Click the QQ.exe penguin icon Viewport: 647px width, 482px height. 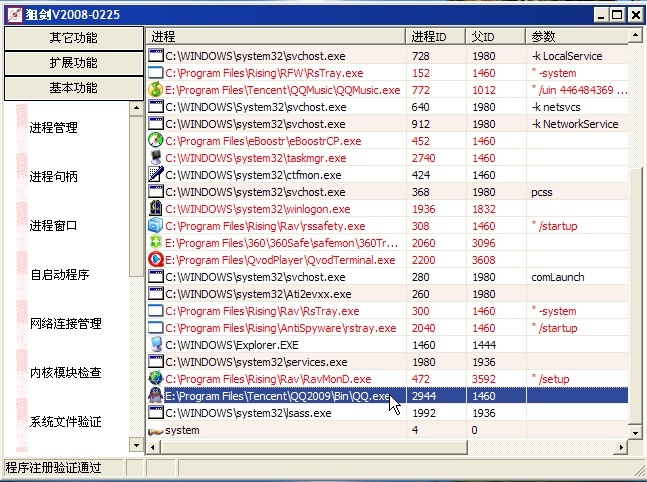click(156, 396)
